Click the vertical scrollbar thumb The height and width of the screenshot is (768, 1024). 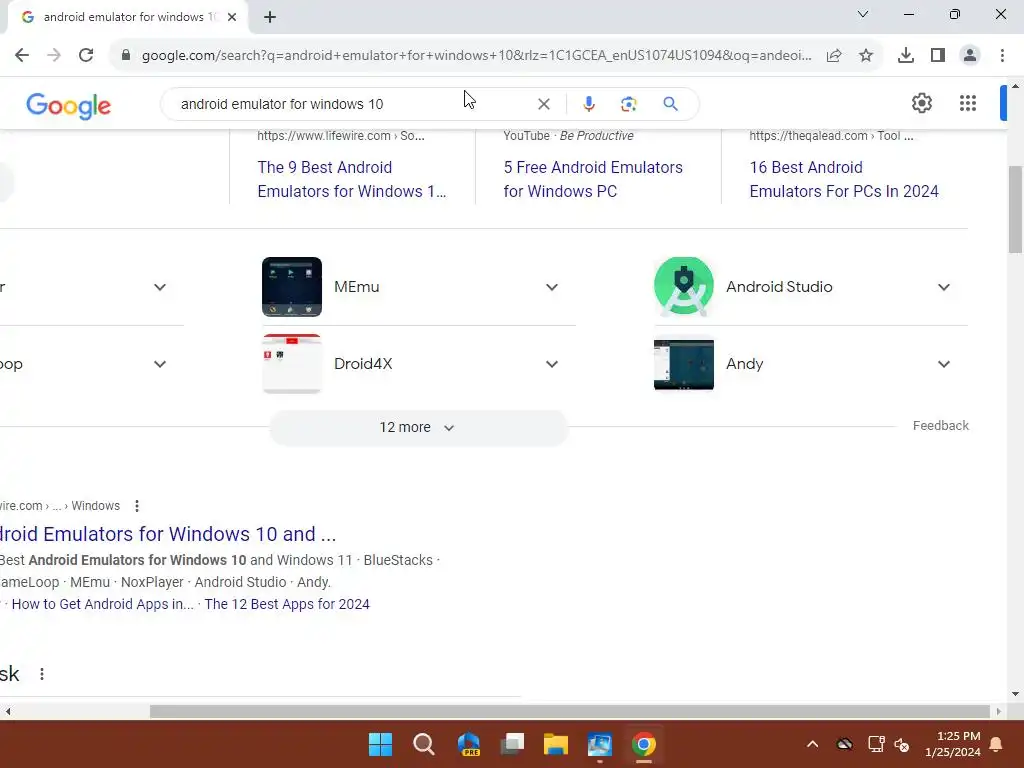(x=1014, y=210)
